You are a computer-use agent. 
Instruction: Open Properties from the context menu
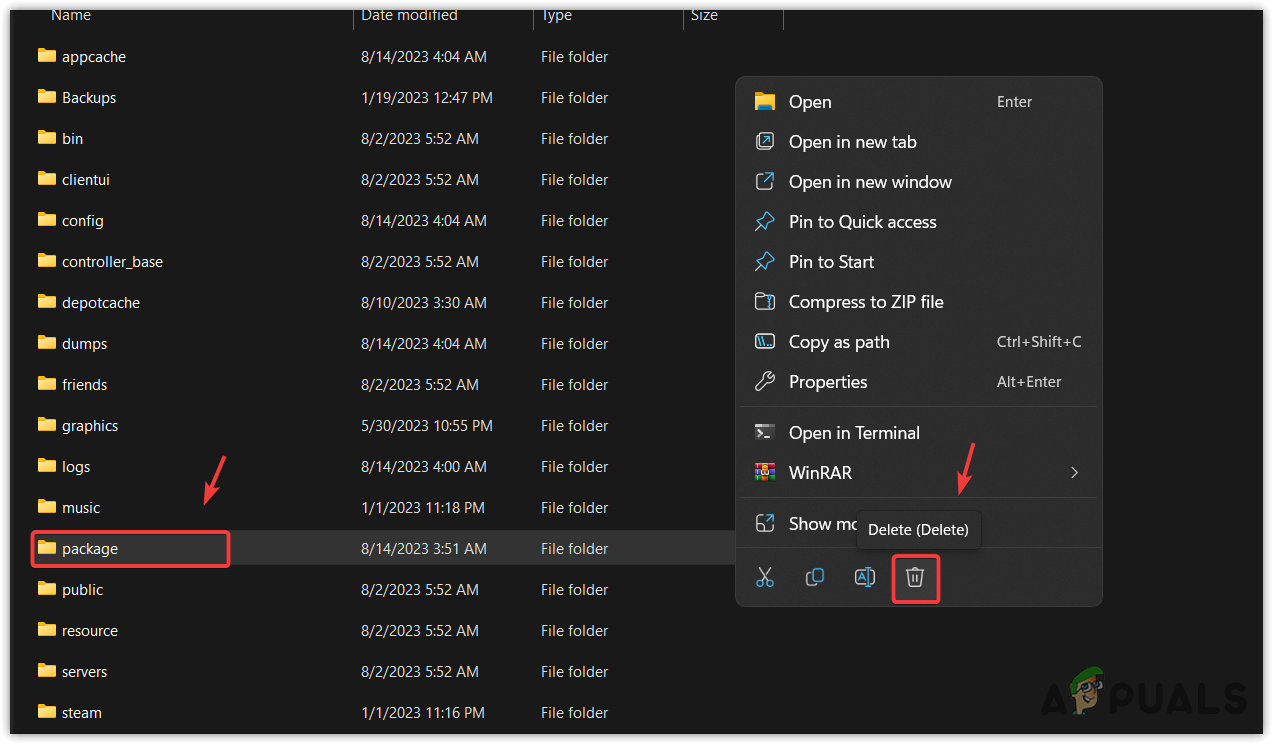point(827,382)
